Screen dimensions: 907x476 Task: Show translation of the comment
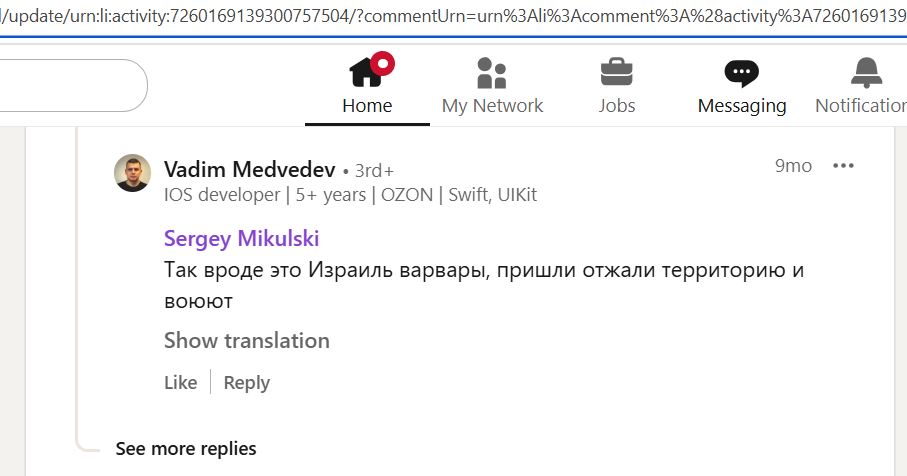click(246, 341)
